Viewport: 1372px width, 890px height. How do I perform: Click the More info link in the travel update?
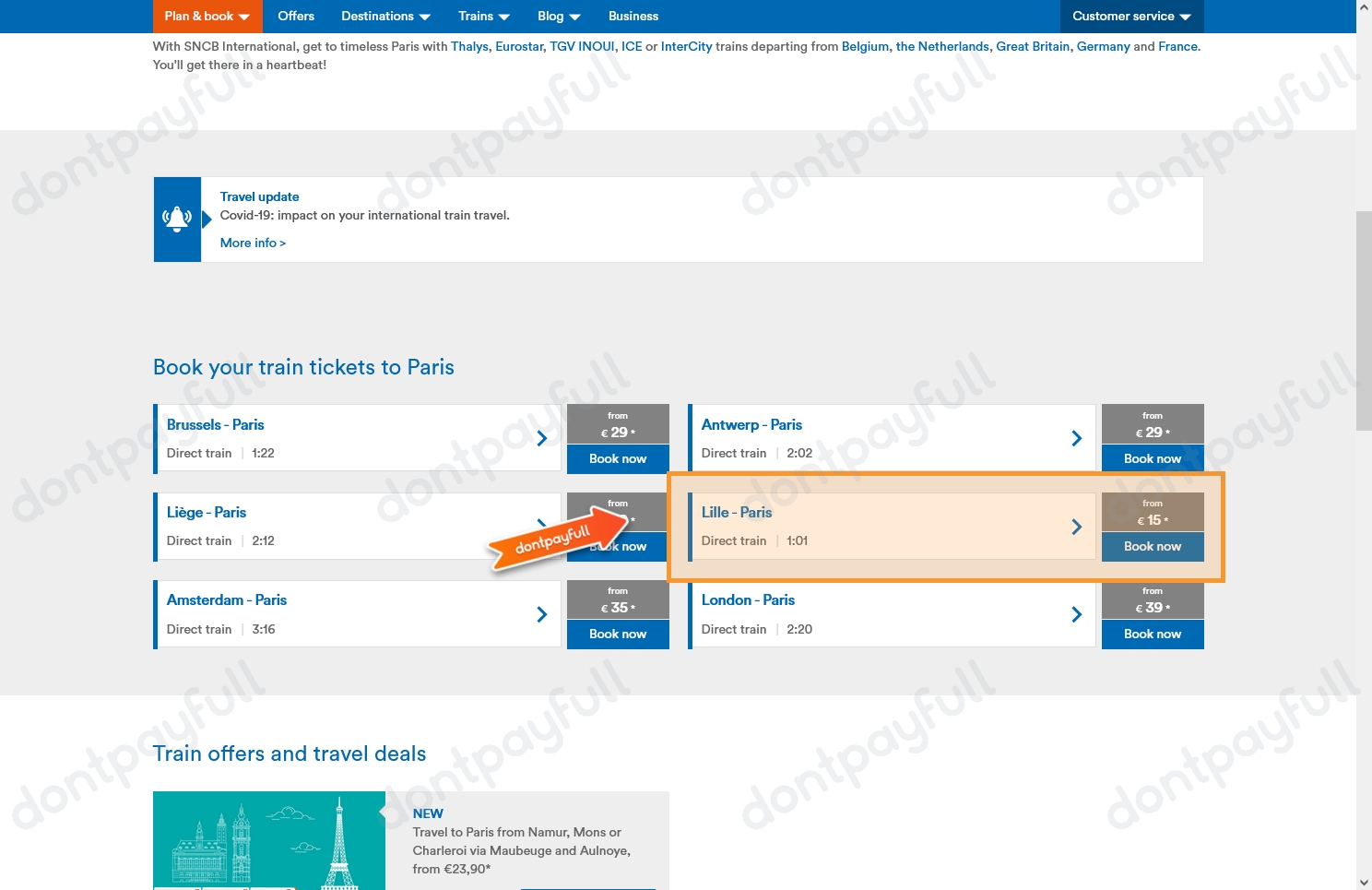pos(252,243)
